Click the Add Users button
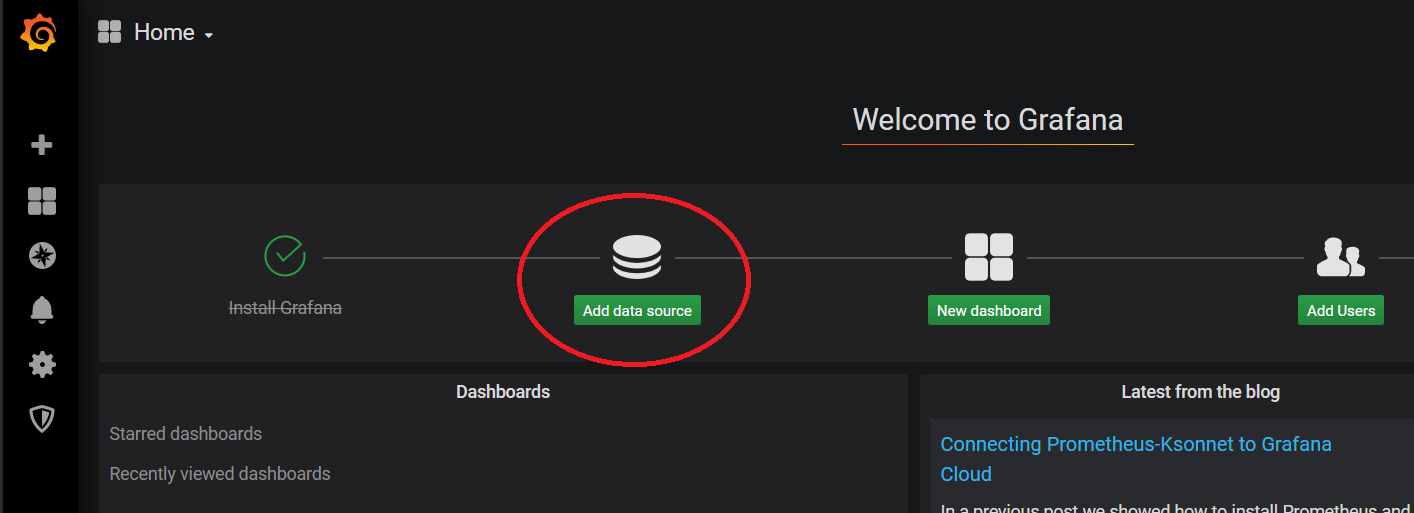1414x513 pixels. click(x=1340, y=310)
